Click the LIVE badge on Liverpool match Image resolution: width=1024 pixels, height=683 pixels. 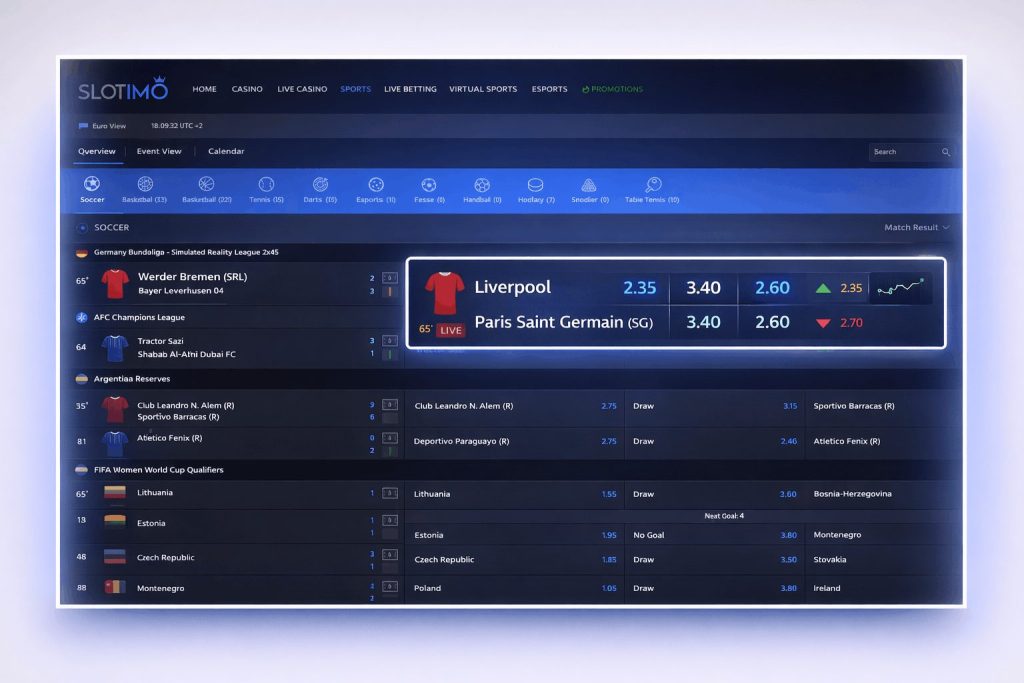451,330
